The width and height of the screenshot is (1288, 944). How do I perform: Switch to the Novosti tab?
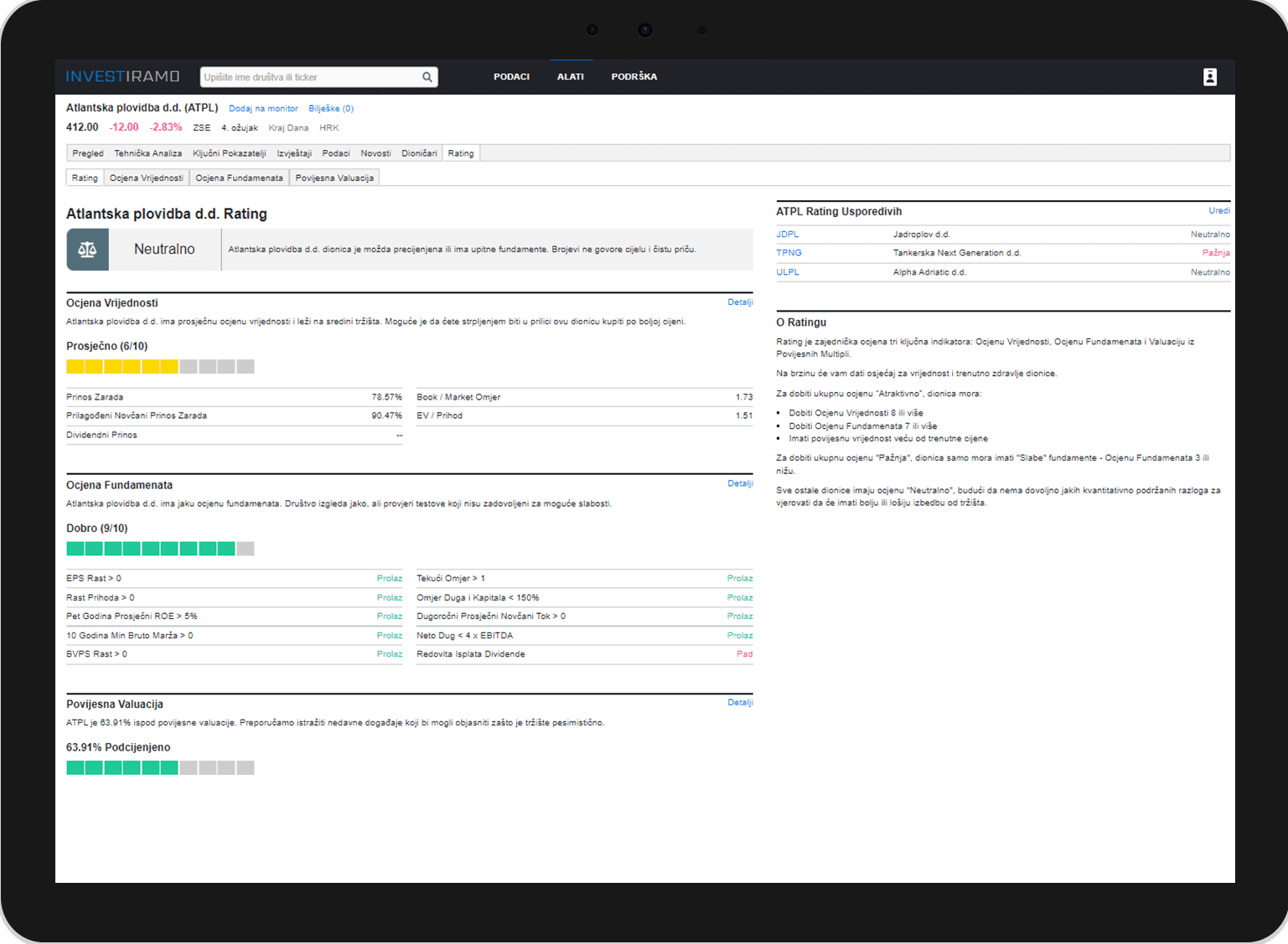[375, 153]
